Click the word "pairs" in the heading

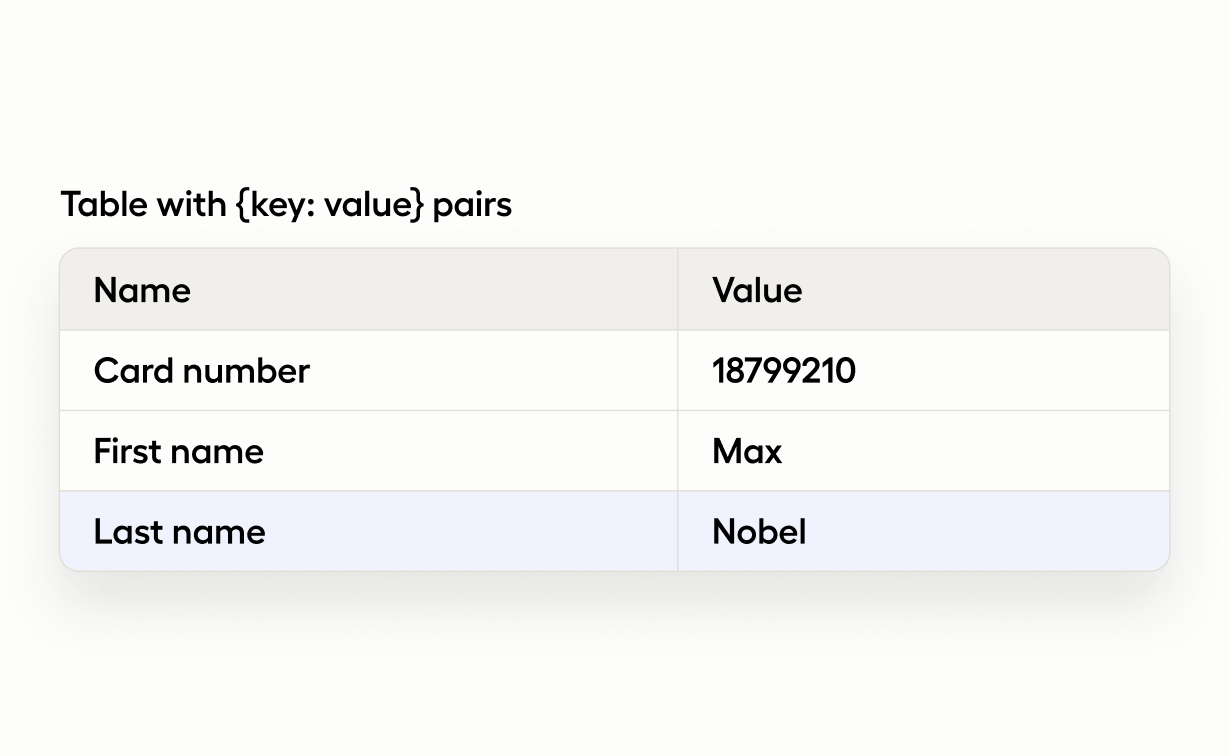coord(472,205)
